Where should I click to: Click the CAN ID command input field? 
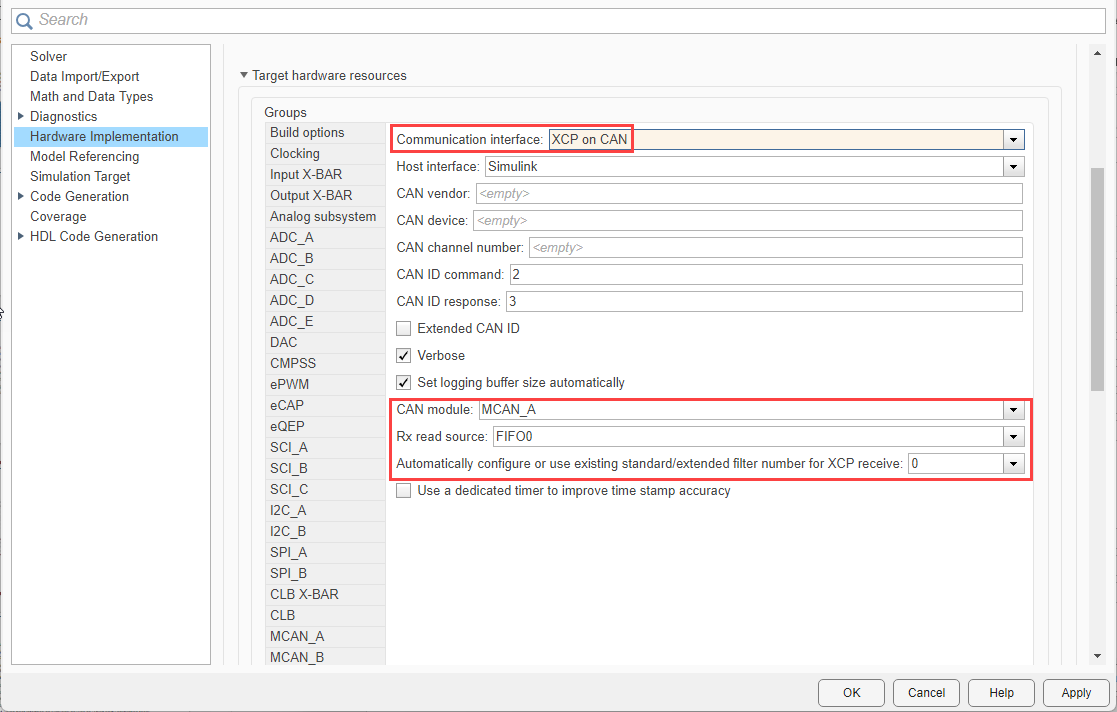tap(700, 274)
